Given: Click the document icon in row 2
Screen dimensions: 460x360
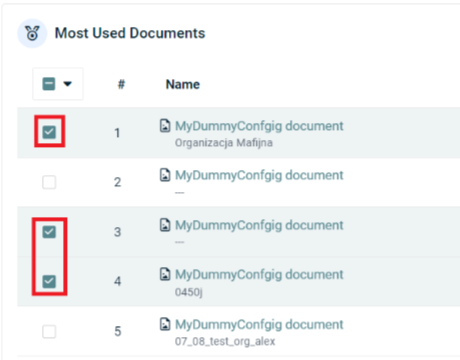Looking at the screenshot, I should point(165,175).
